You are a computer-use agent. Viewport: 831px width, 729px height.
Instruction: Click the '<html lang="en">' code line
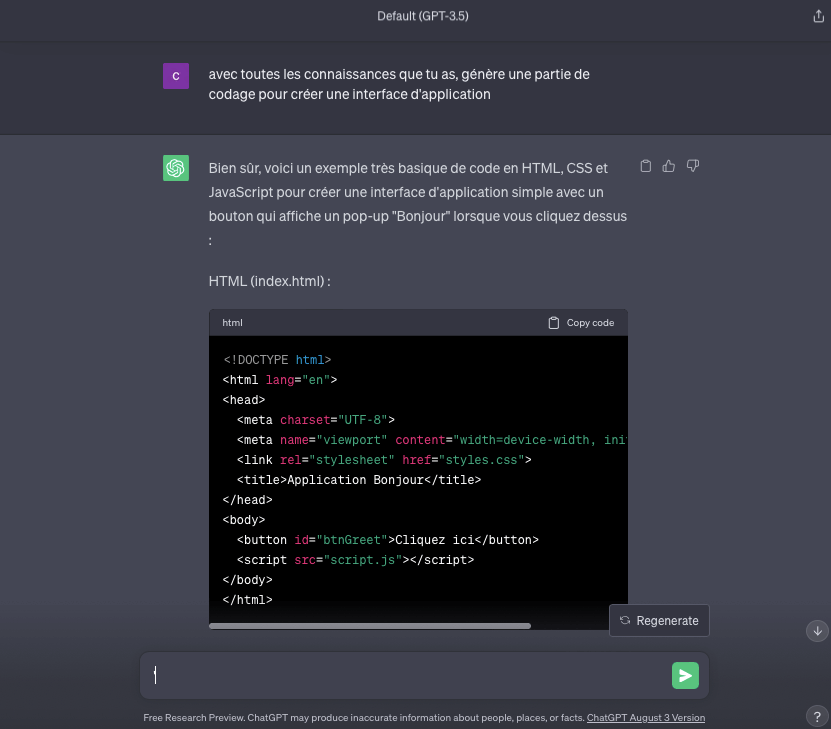click(x=280, y=380)
